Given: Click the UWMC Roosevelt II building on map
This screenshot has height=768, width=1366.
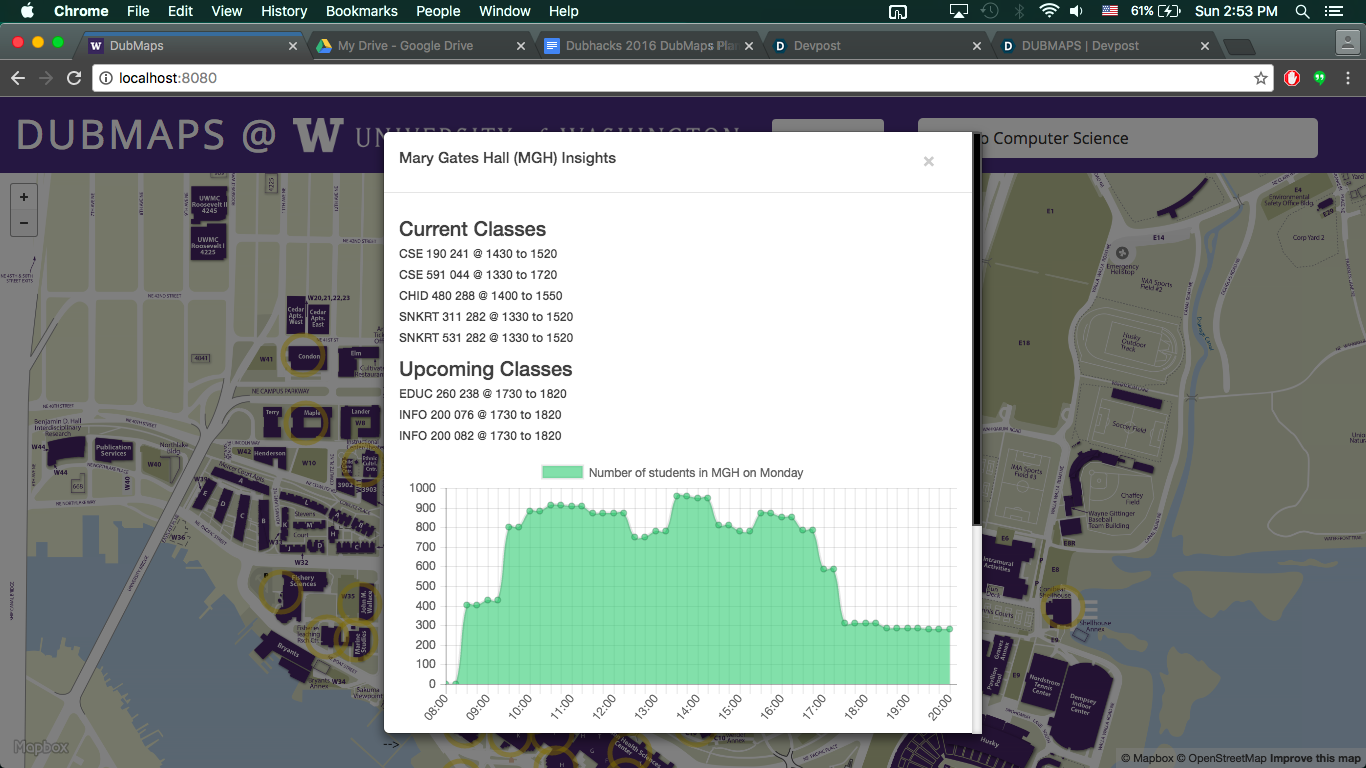Looking at the screenshot, I should click(x=210, y=203).
